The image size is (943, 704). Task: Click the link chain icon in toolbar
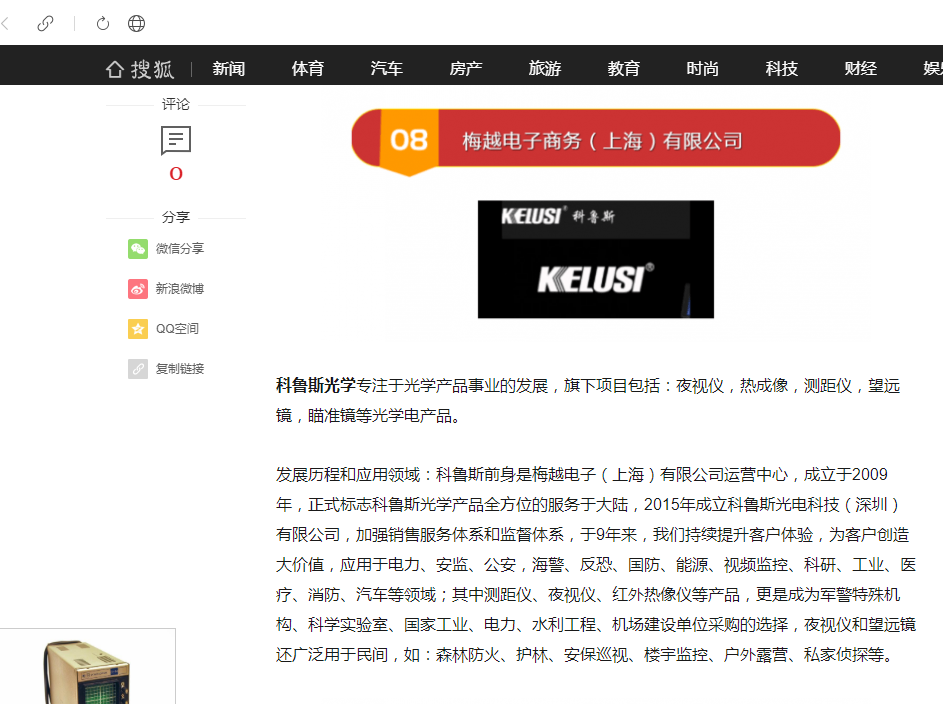[45, 23]
